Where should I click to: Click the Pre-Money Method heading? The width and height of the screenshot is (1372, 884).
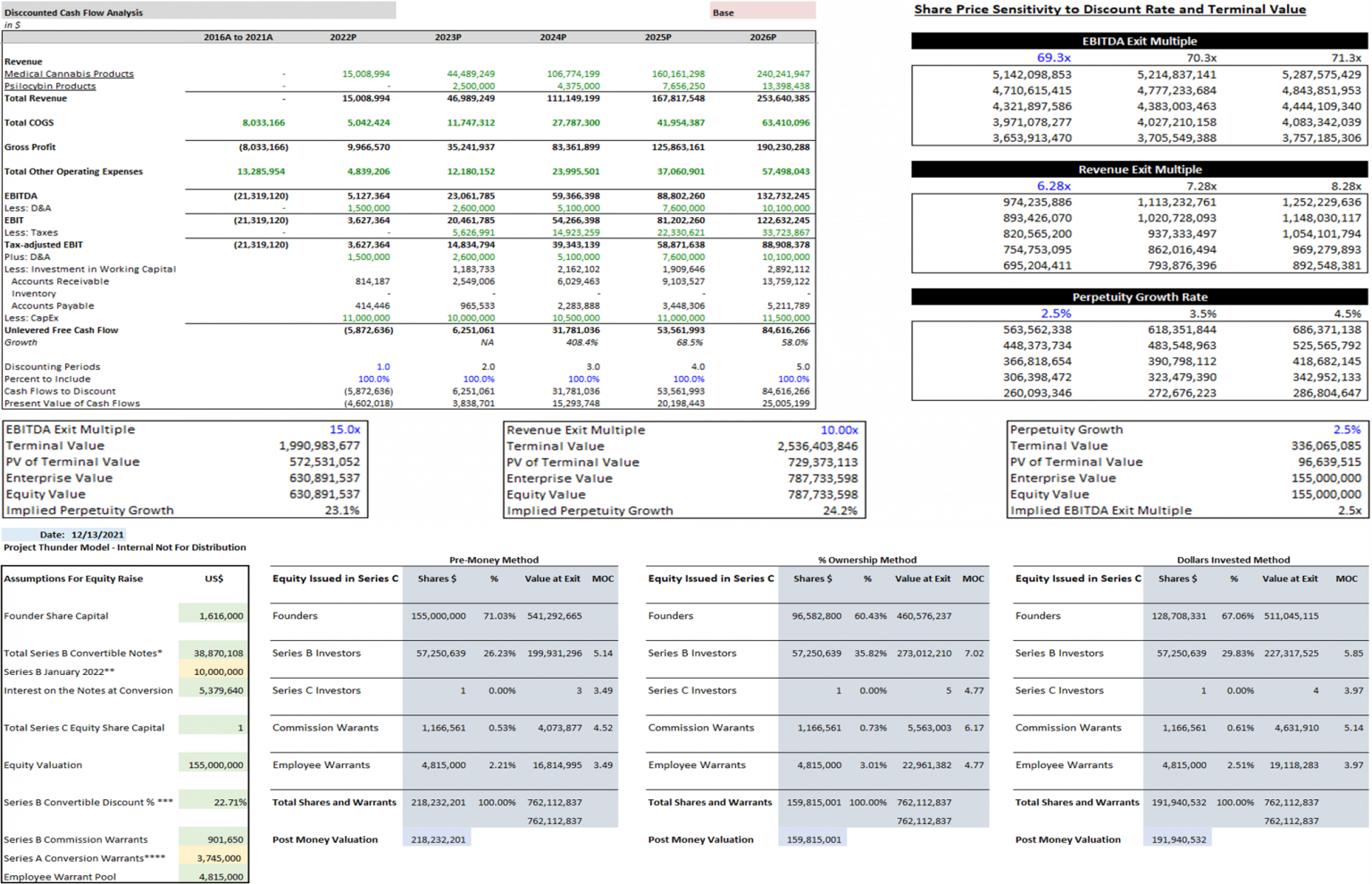[494, 560]
